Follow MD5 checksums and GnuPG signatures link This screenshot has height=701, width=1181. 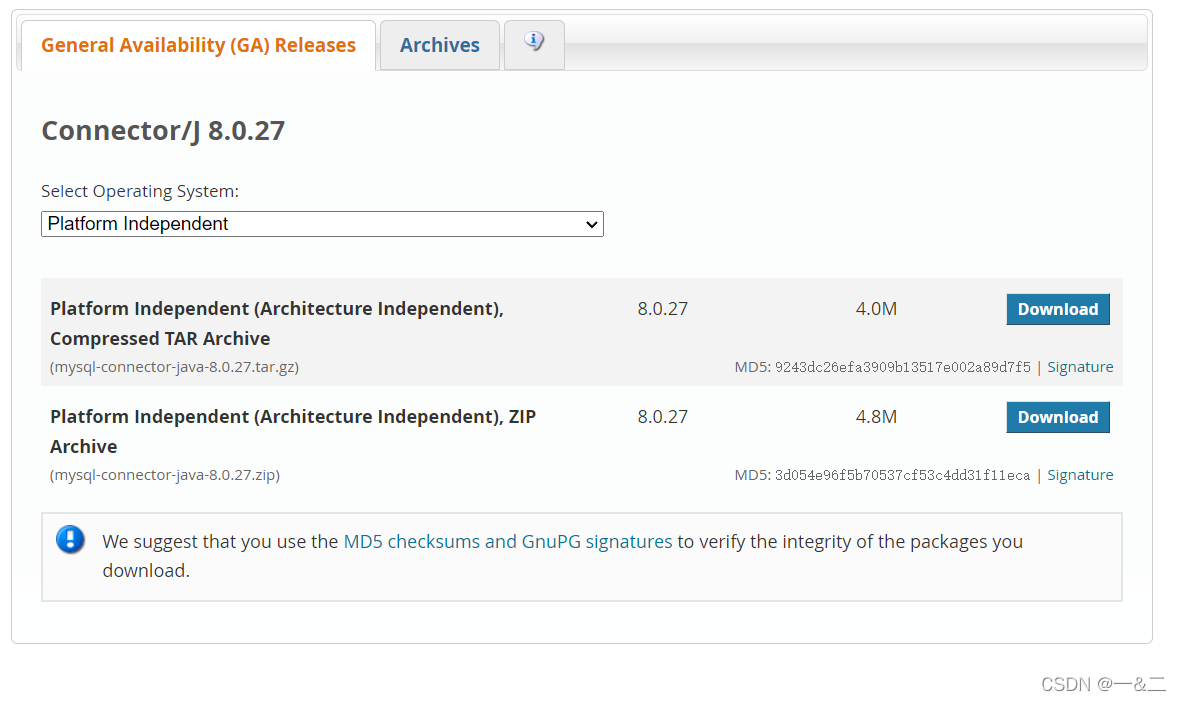[508, 541]
